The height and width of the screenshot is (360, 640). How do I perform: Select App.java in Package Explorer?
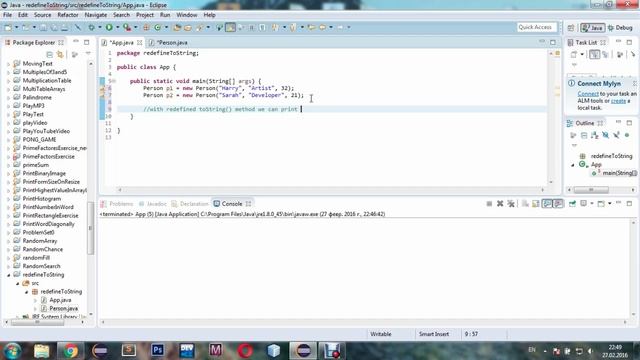(60, 300)
